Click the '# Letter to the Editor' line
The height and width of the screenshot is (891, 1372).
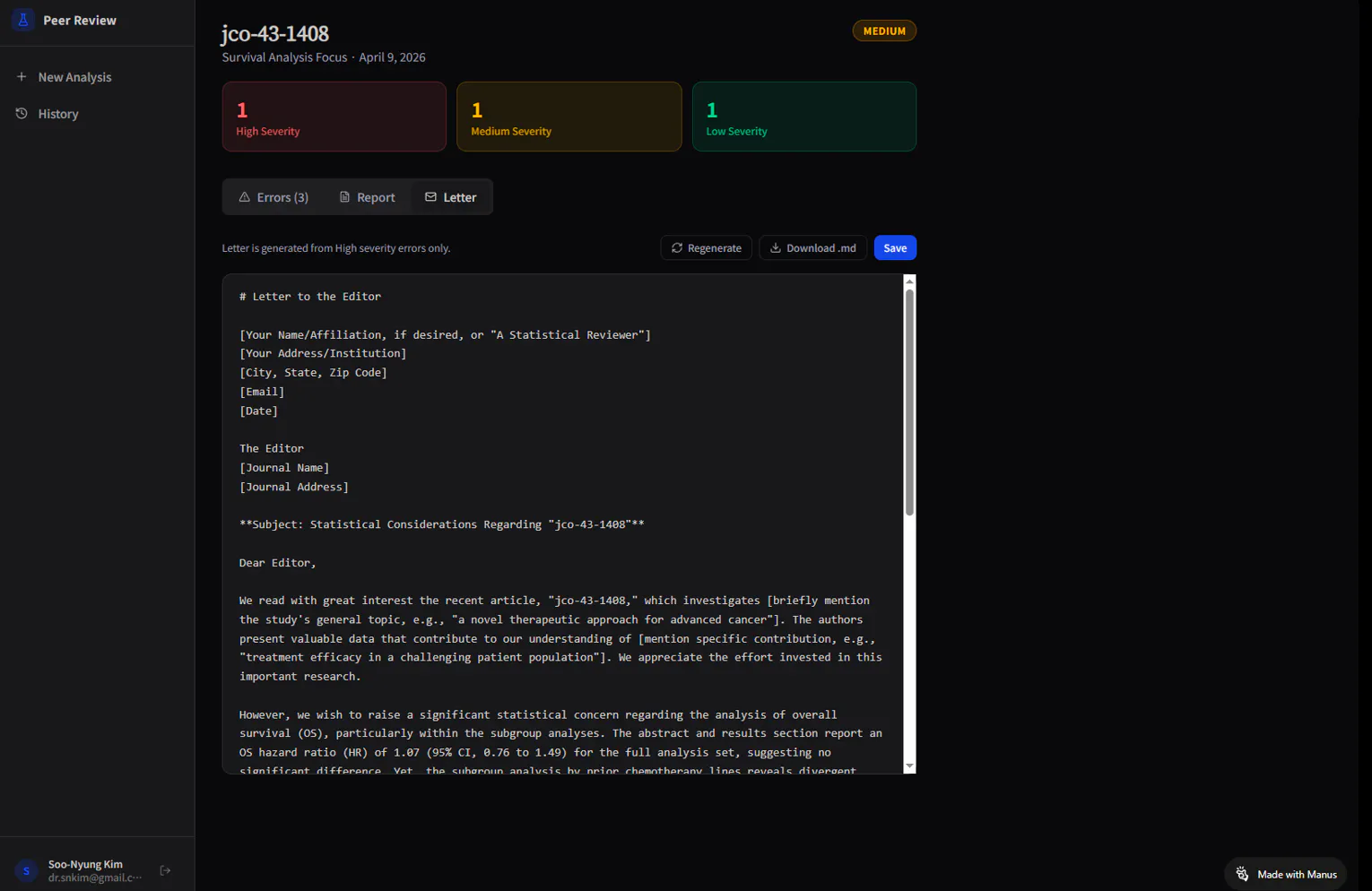(310, 297)
